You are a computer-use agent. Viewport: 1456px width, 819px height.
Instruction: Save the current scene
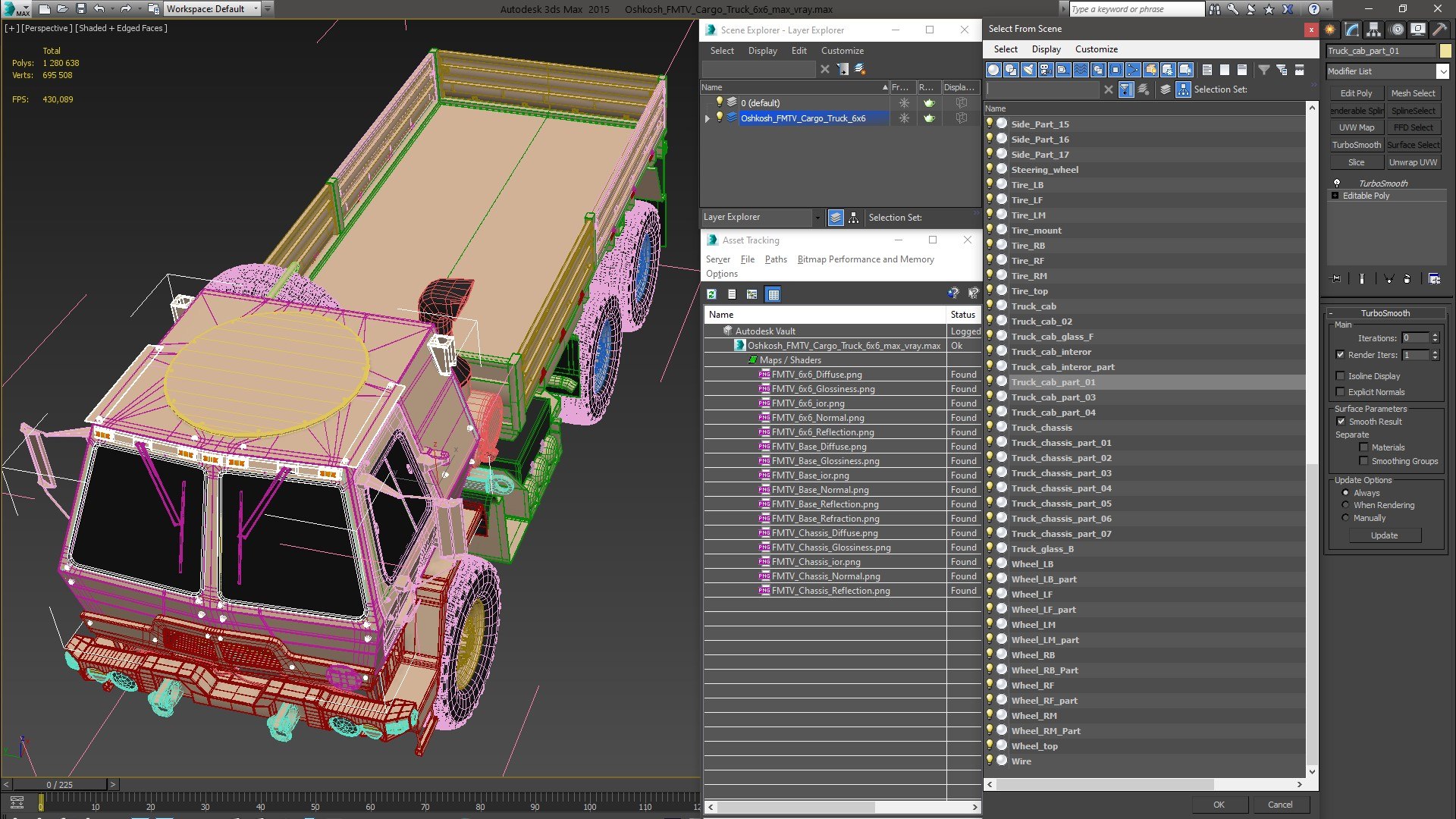click(x=81, y=9)
